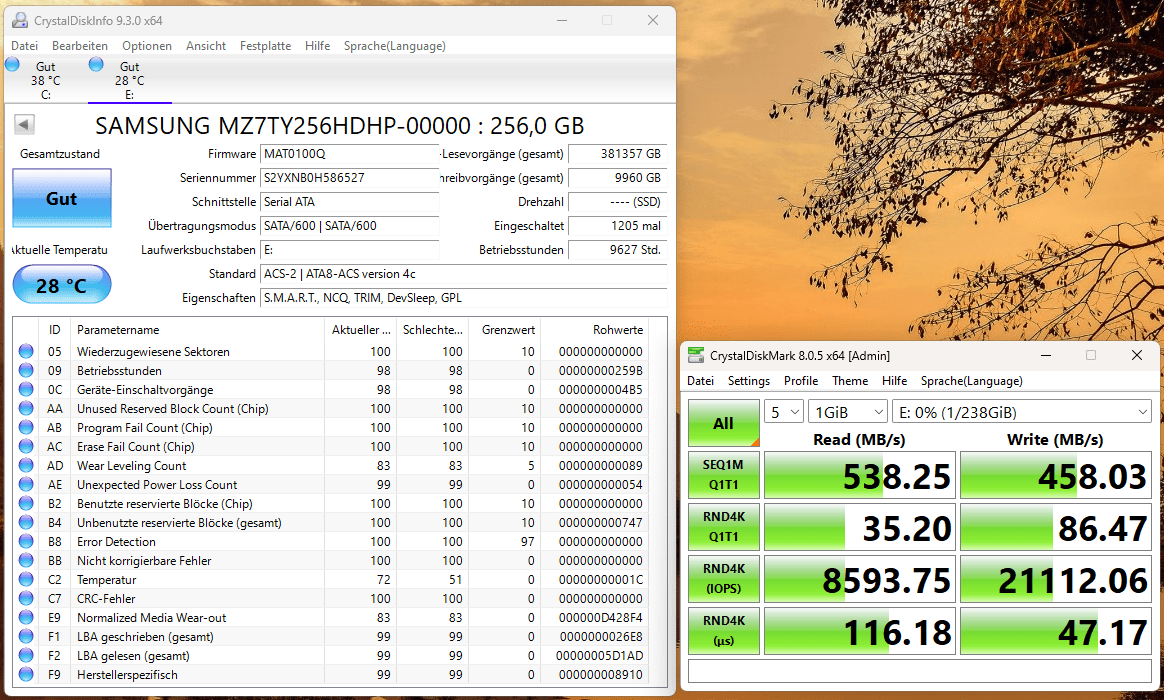
Task: Click status orb of Unexpected Power Loss Count
Action: [26, 484]
